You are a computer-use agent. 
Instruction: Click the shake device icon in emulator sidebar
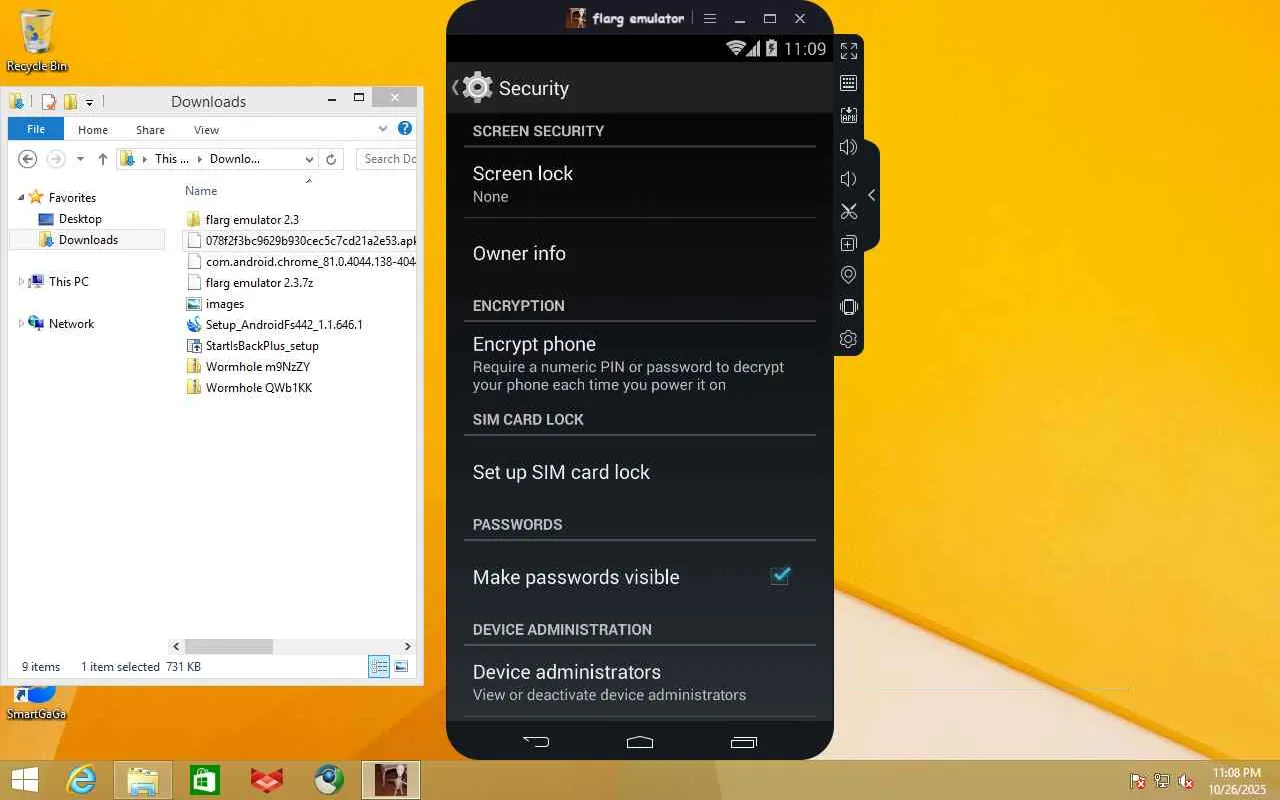848,307
